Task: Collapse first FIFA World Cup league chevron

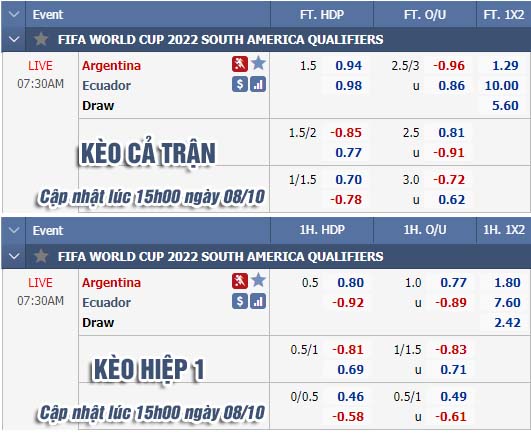Action: (14, 39)
